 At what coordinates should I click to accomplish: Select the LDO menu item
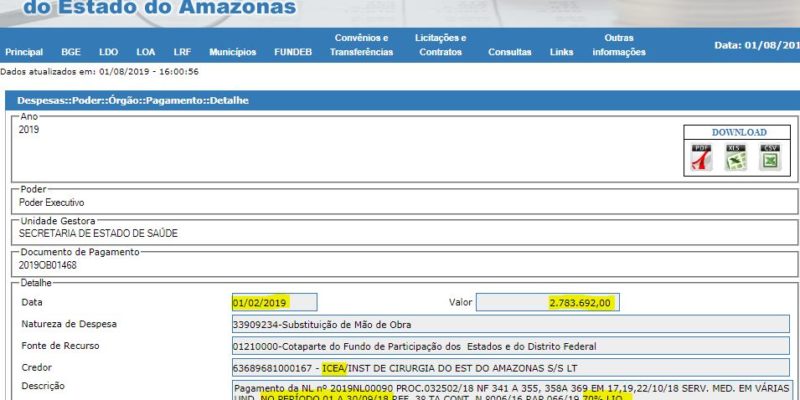pos(108,52)
